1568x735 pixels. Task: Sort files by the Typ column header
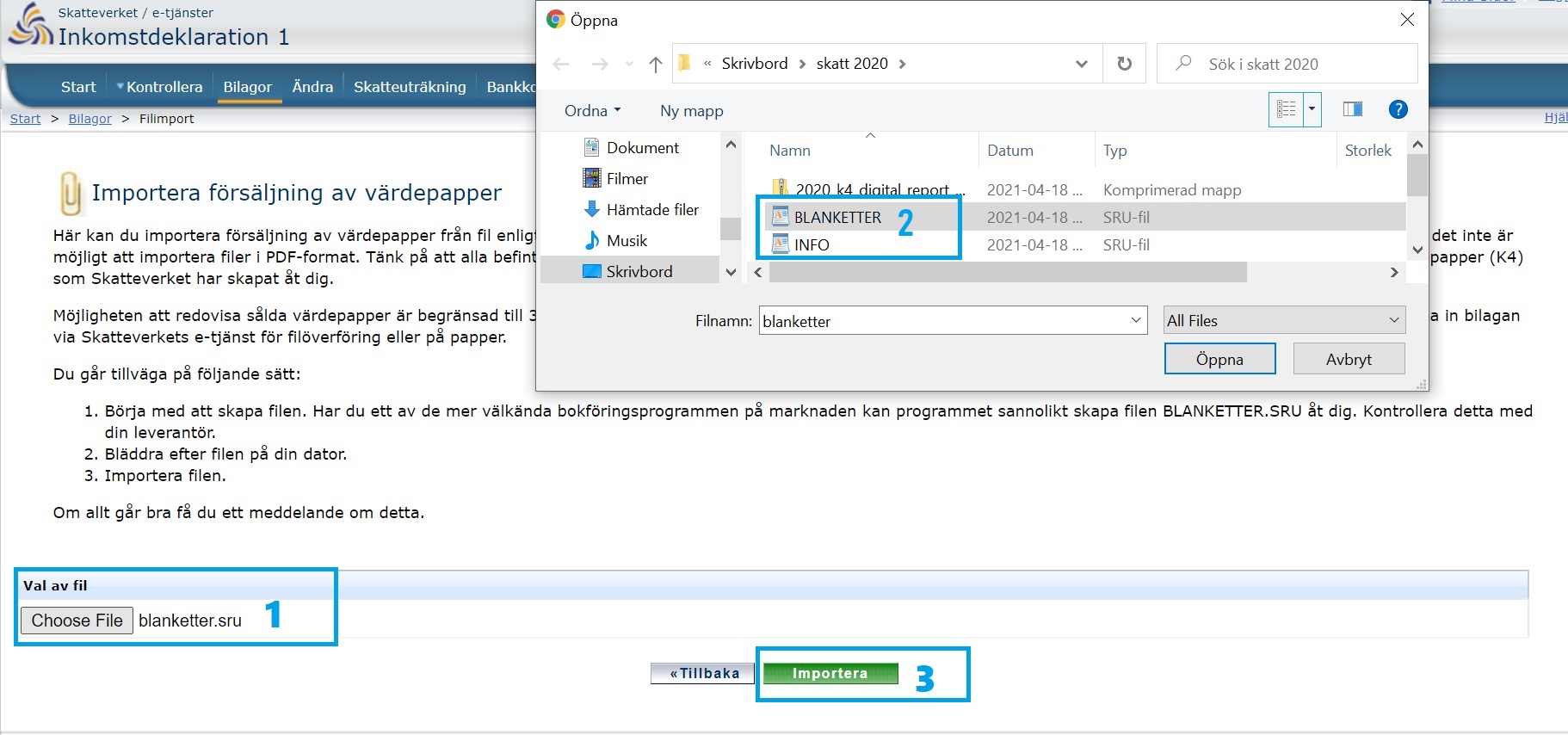coord(1115,151)
